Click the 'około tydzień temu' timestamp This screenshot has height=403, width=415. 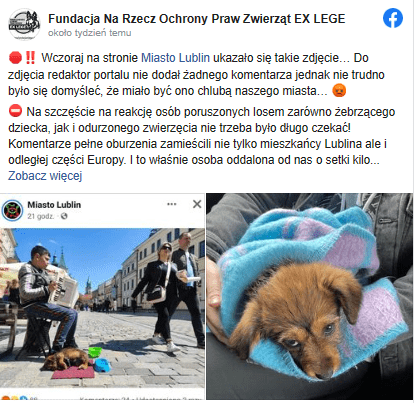pyautogui.click(x=90, y=33)
